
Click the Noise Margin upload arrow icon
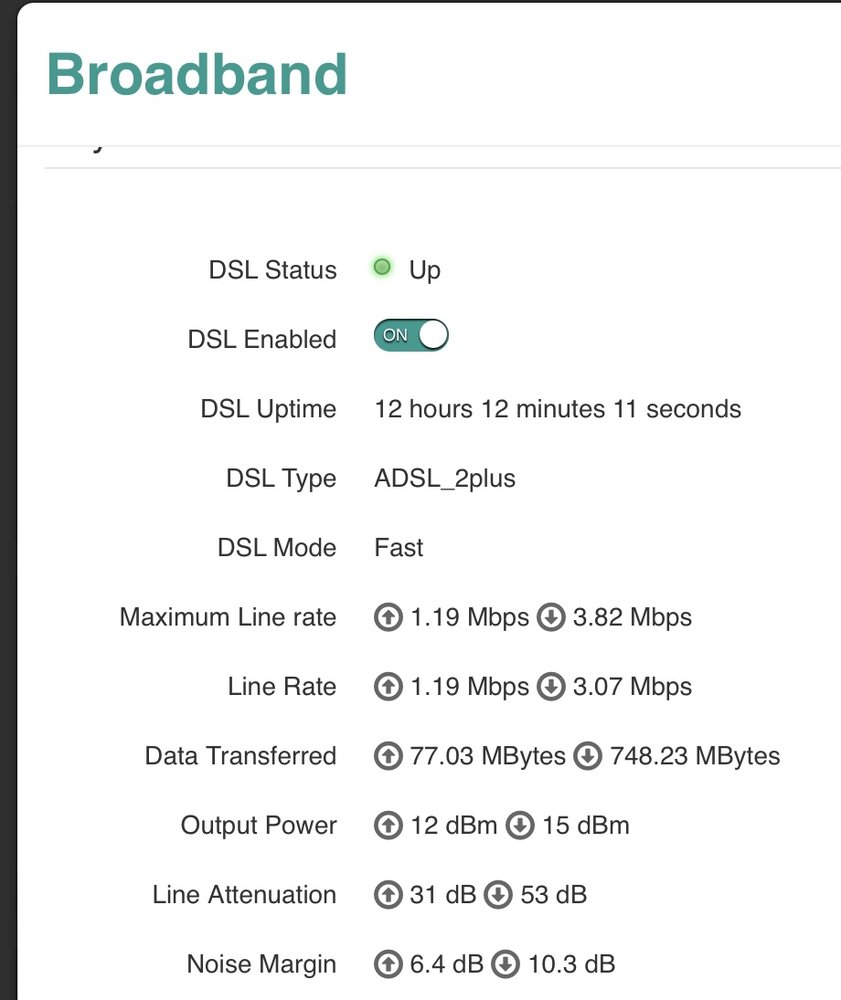pyautogui.click(x=387, y=965)
